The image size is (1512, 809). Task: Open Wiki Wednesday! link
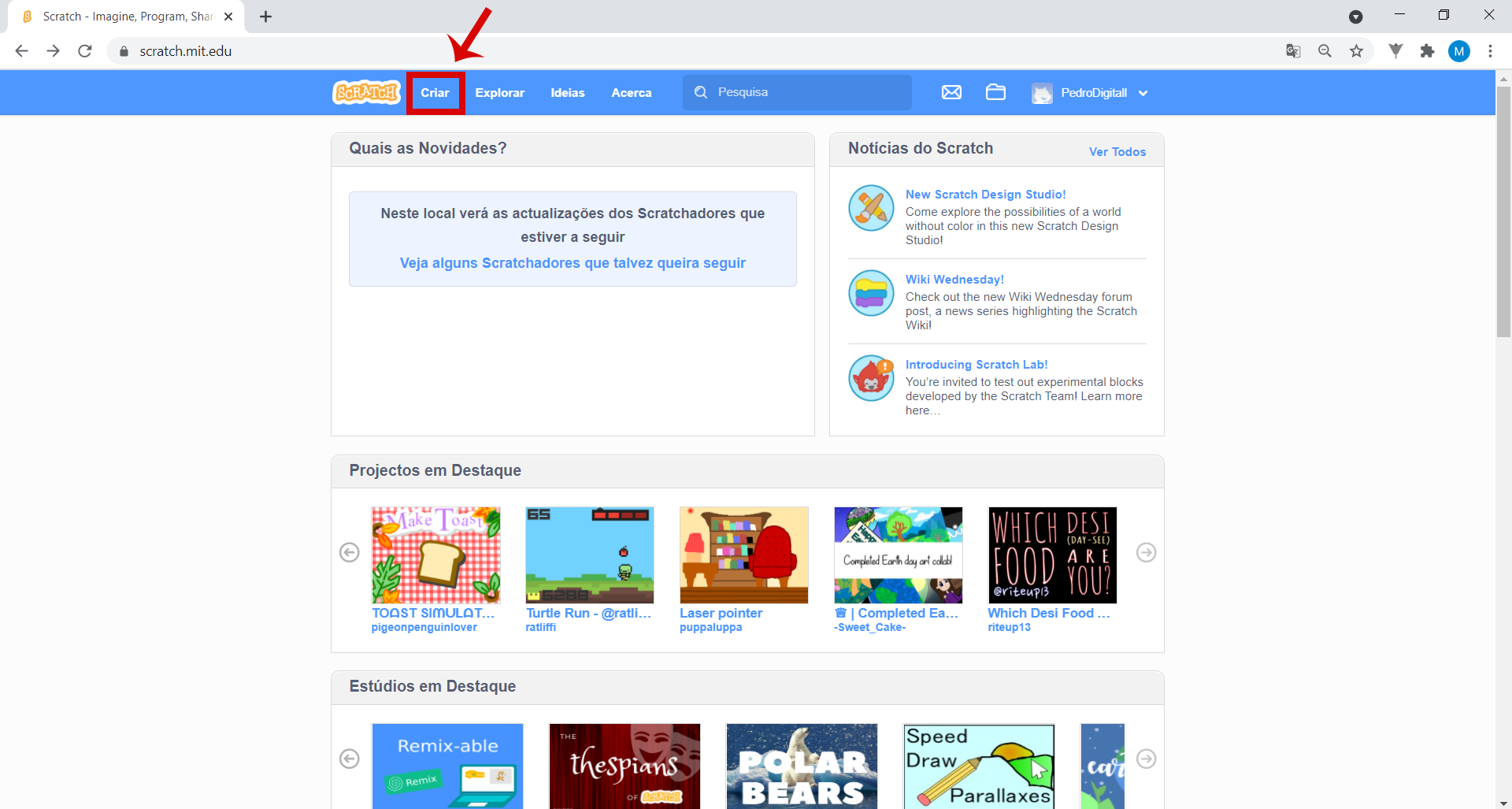[x=954, y=280]
